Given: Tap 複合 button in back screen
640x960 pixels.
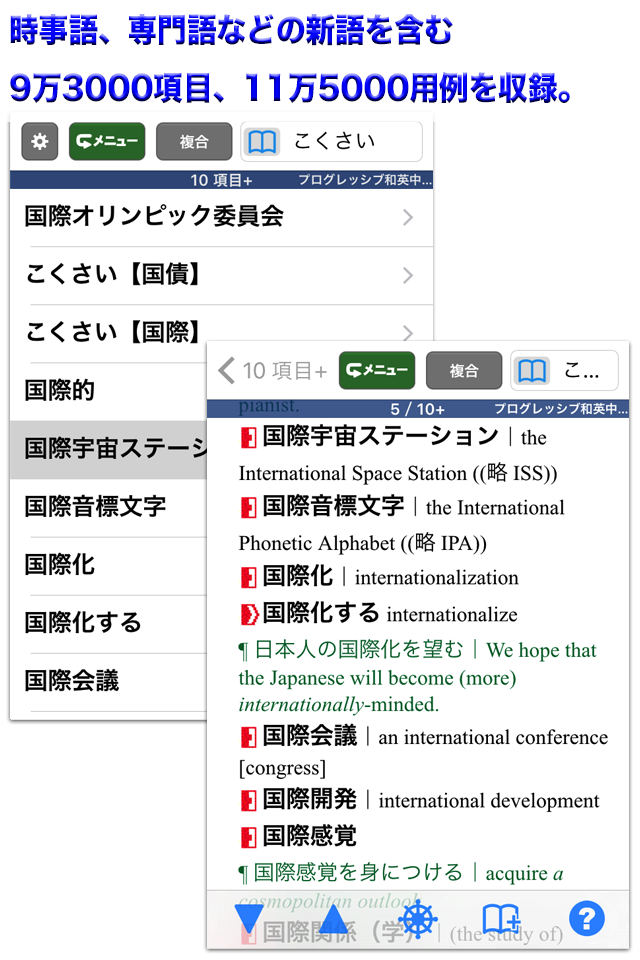Looking at the screenshot, I should tap(194, 141).
